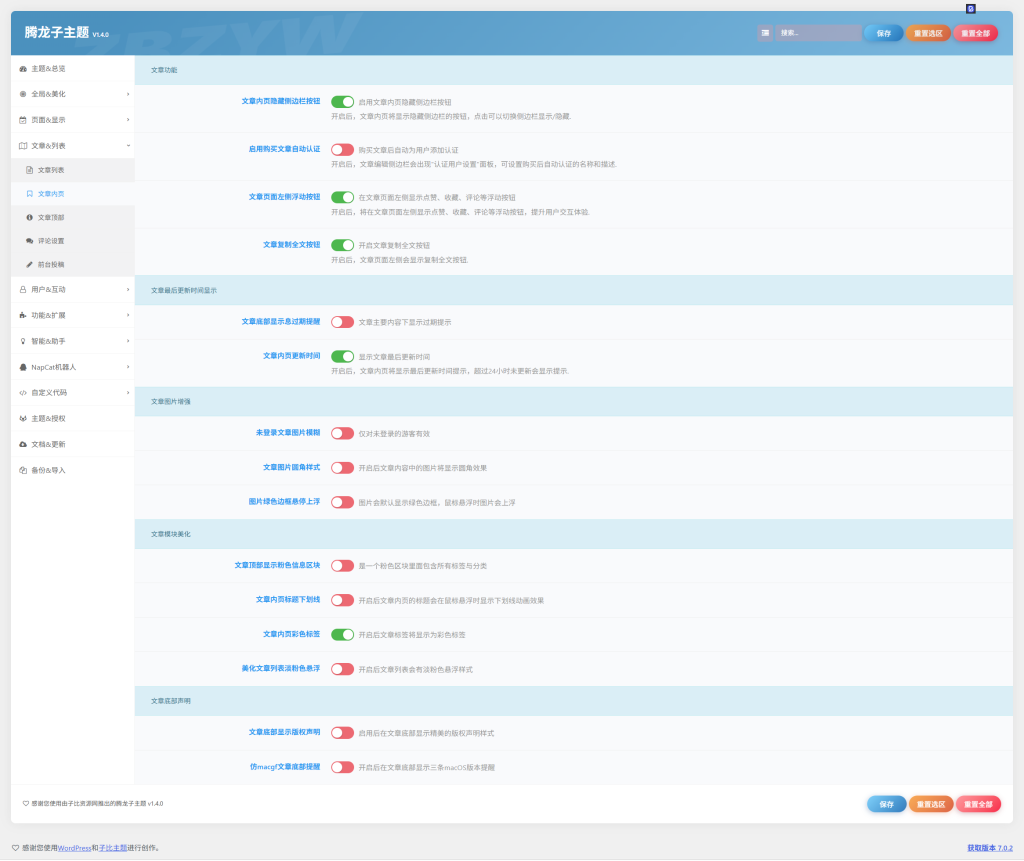This screenshot has width=1024, height=861.
Task: Enable 文章内页标题下划线 switch
Action: click(342, 600)
